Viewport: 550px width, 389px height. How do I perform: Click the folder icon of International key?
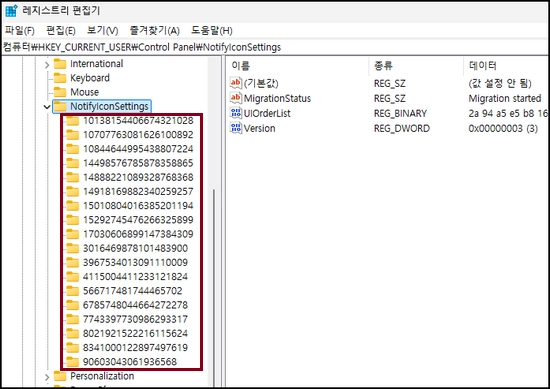click(x=60, y=64)
